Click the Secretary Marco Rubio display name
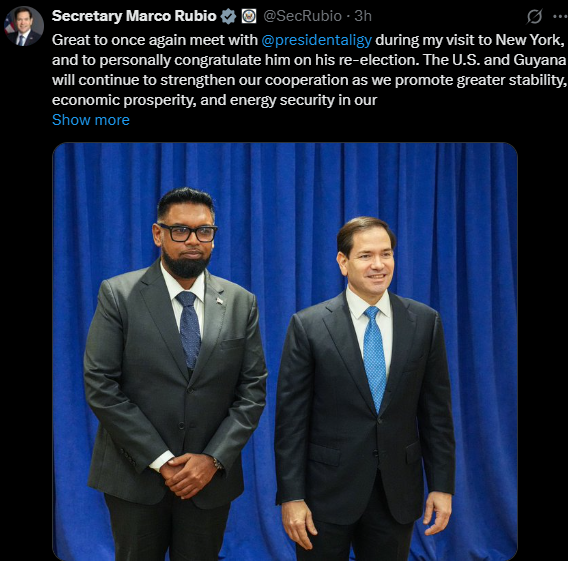The height and width of the screenshot is (561, 568). pyautogui.click(x=134, y=16)
